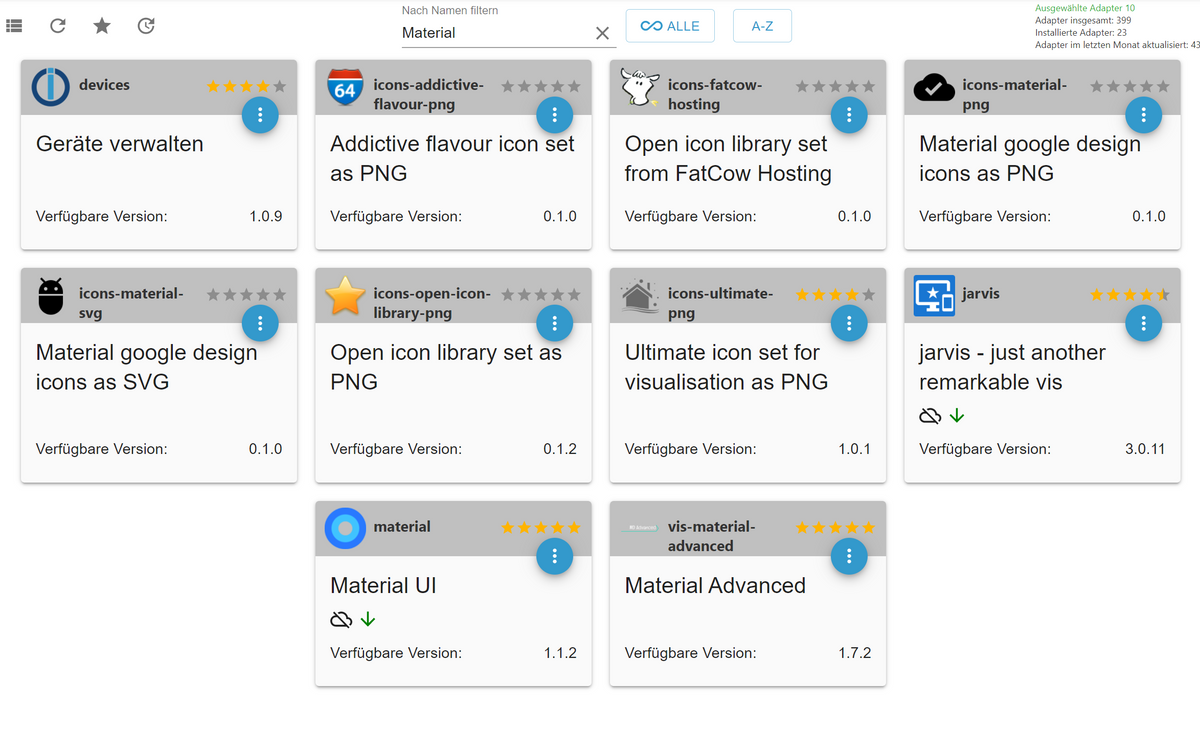Click the devices adapter logo
1200x731 pixels.
(50, 87)
